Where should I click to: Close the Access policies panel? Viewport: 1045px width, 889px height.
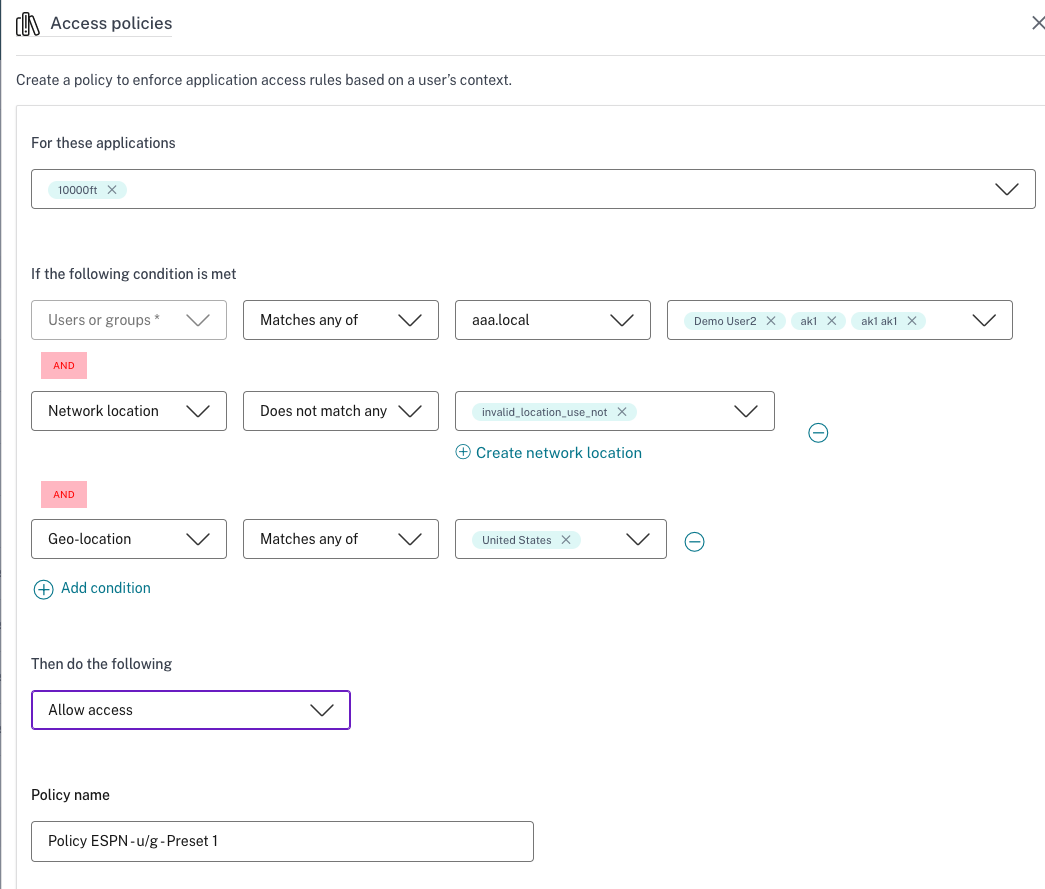[1037, 23]
